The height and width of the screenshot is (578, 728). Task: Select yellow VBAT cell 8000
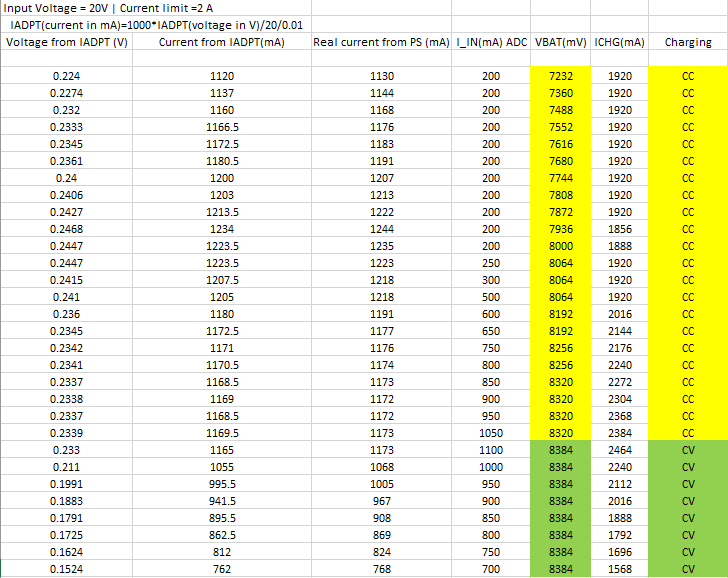(x=561, y=246)
